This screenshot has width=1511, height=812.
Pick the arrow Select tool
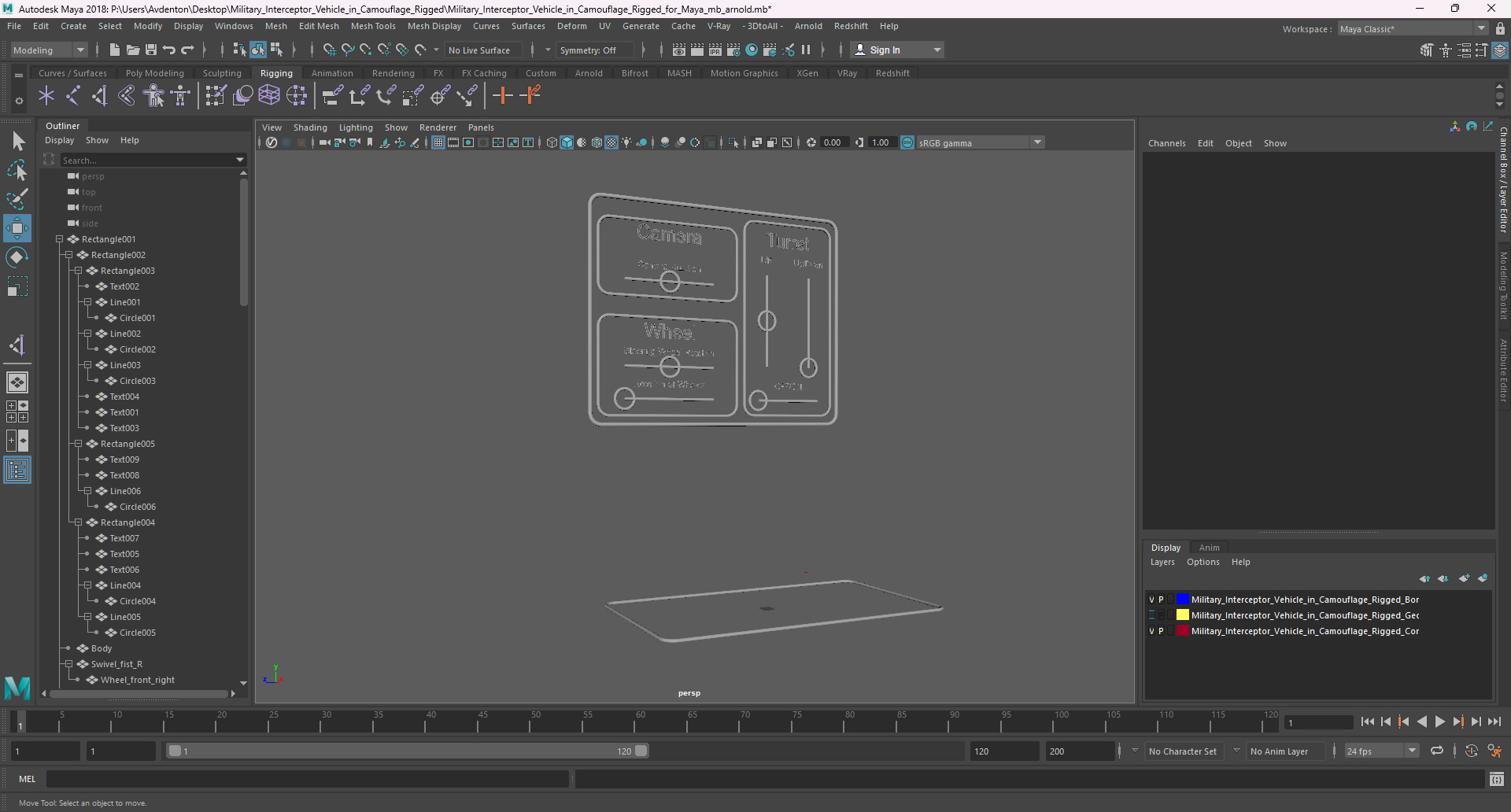coord(17,141)
